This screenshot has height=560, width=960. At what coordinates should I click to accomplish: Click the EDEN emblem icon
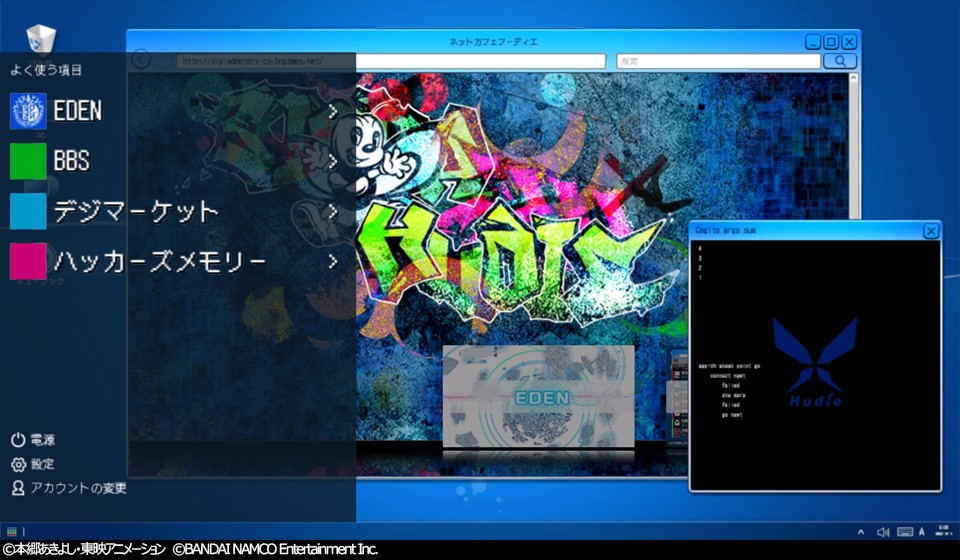click(28, 111)
